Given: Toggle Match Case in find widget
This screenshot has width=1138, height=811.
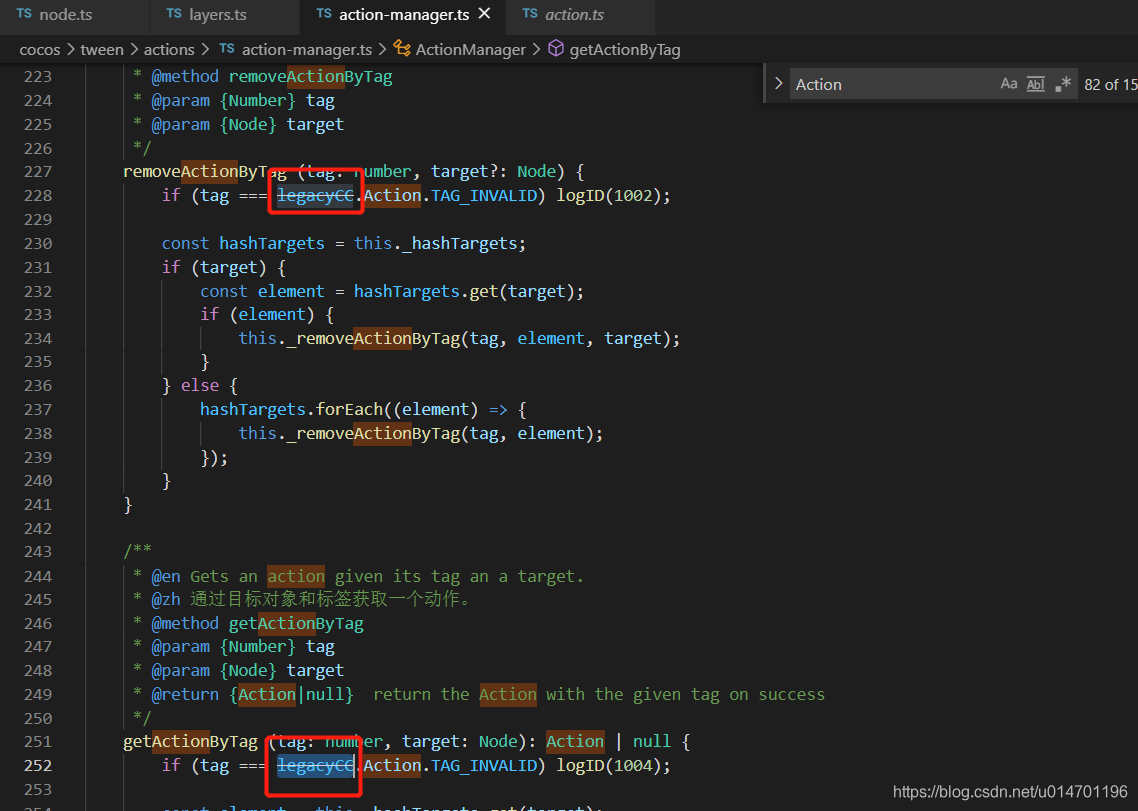Looking at the screenshot, I should click(x=1009, y=83).
